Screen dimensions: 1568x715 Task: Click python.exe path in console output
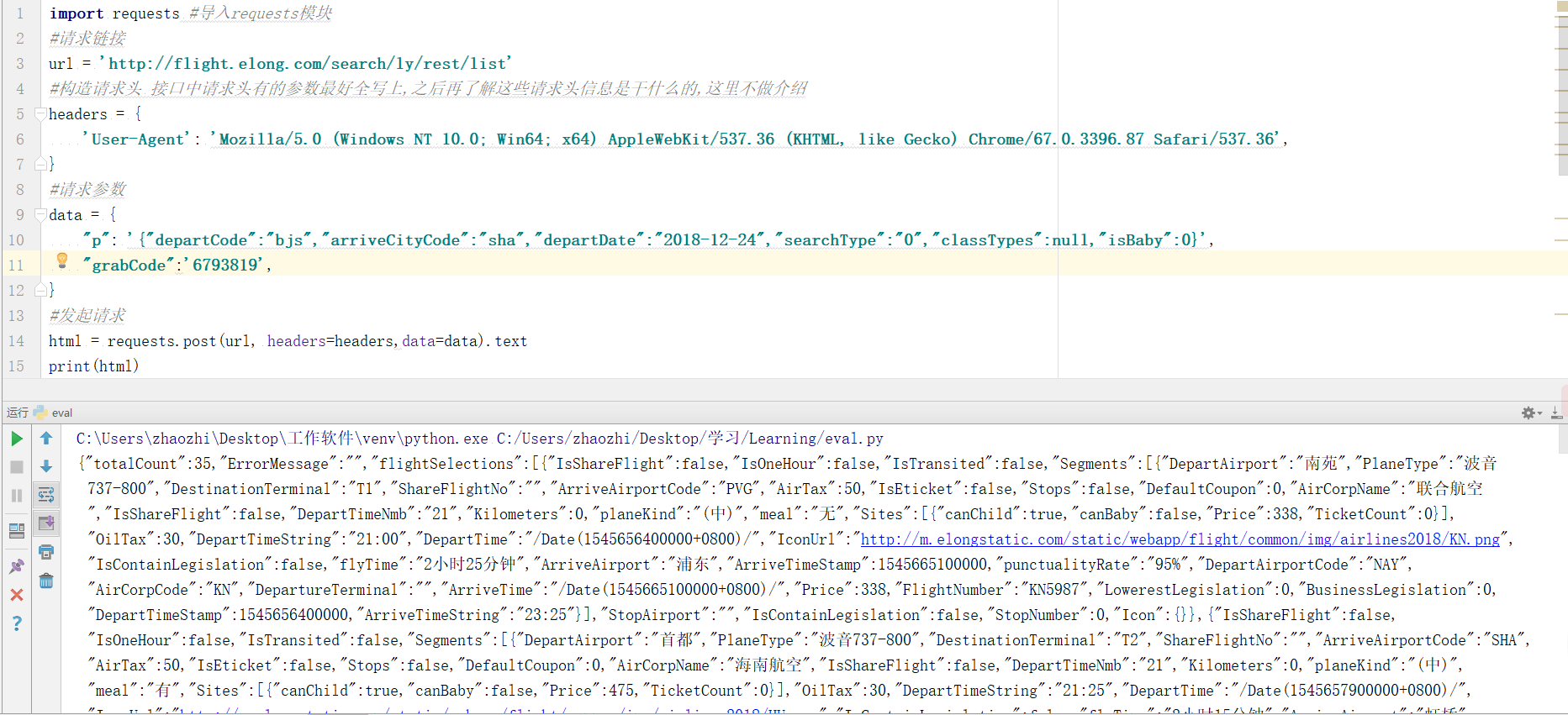click(282, 439)
